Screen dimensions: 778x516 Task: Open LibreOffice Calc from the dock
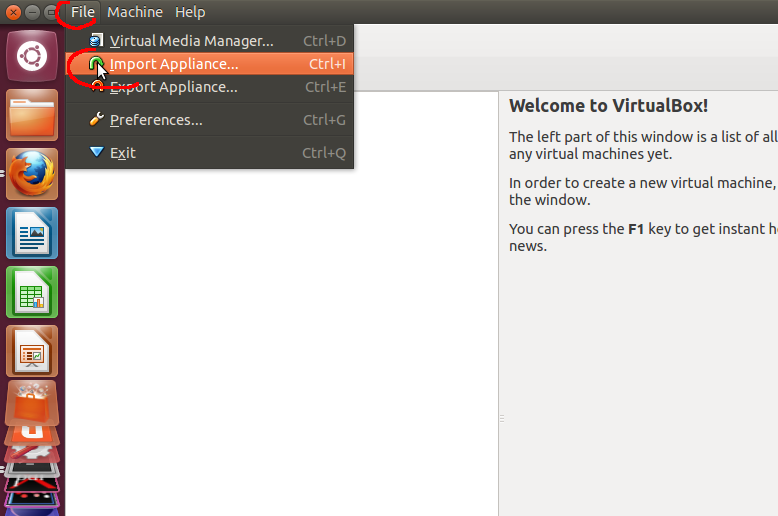[x=32, y=292]
